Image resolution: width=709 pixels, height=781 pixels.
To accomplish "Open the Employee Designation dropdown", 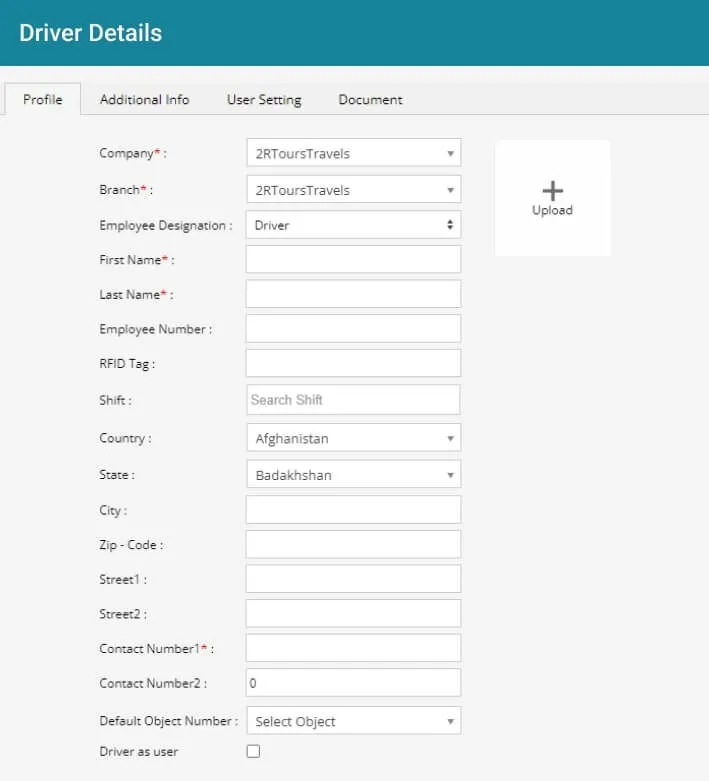I will click(x=353, y=225).
